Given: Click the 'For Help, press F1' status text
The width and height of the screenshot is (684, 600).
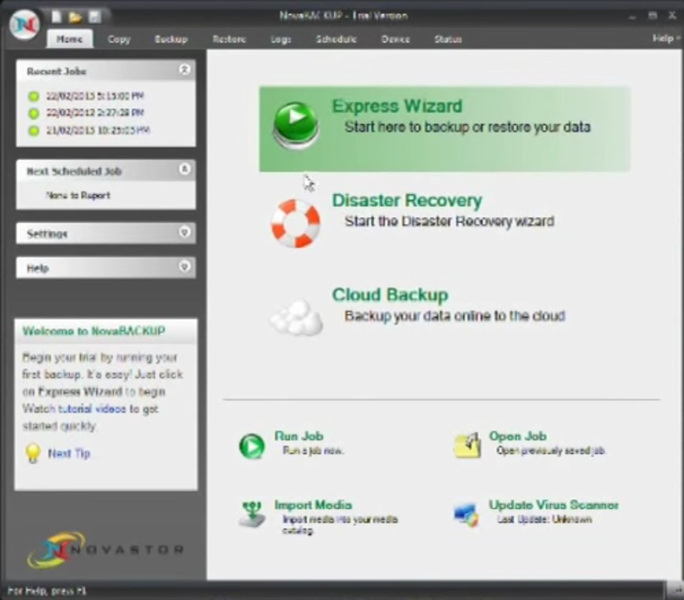Looking at the screenshot, I should 47,591.
